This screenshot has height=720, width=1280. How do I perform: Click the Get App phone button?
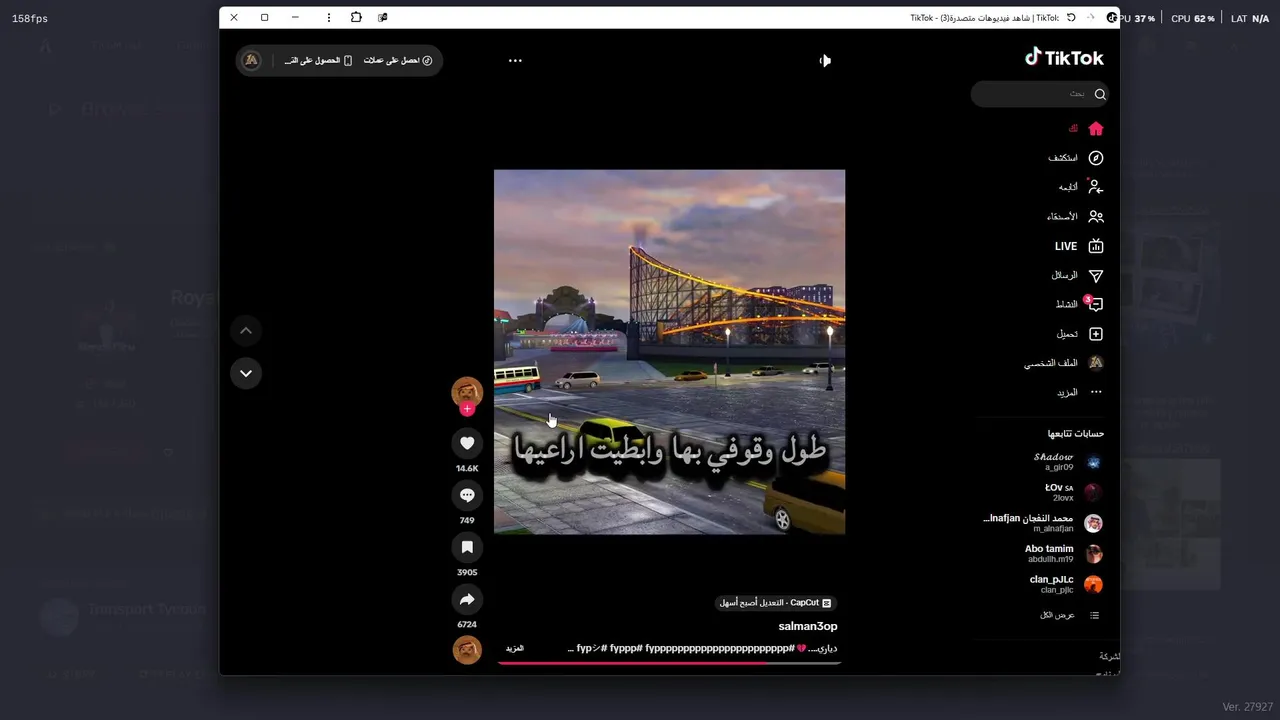[x=318, y=60]
